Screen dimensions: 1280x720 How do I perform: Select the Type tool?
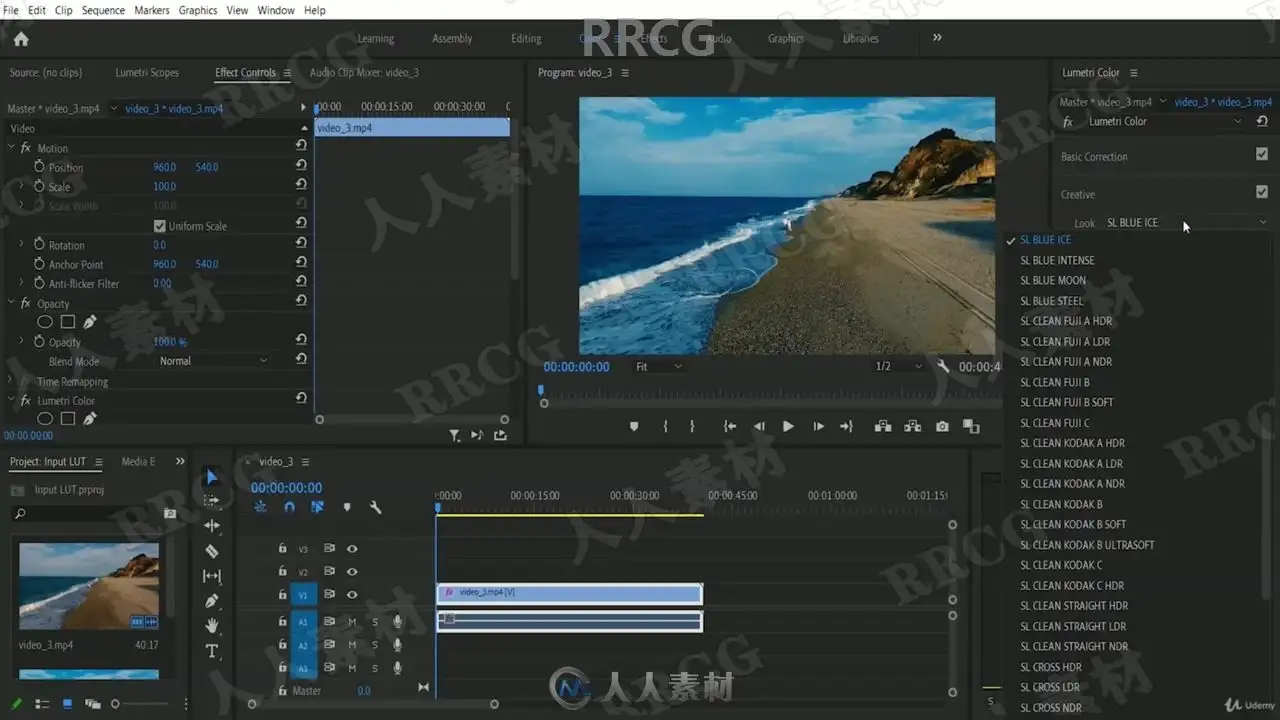click(x=211, y=651)
